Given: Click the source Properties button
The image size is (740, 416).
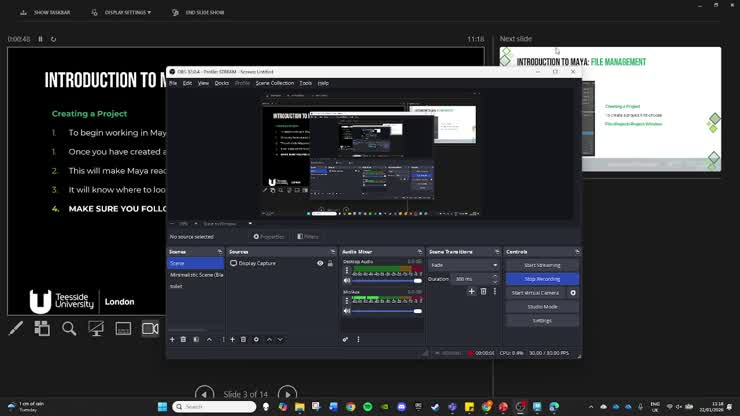Looking at the screenshot, I should coord(269,237).
